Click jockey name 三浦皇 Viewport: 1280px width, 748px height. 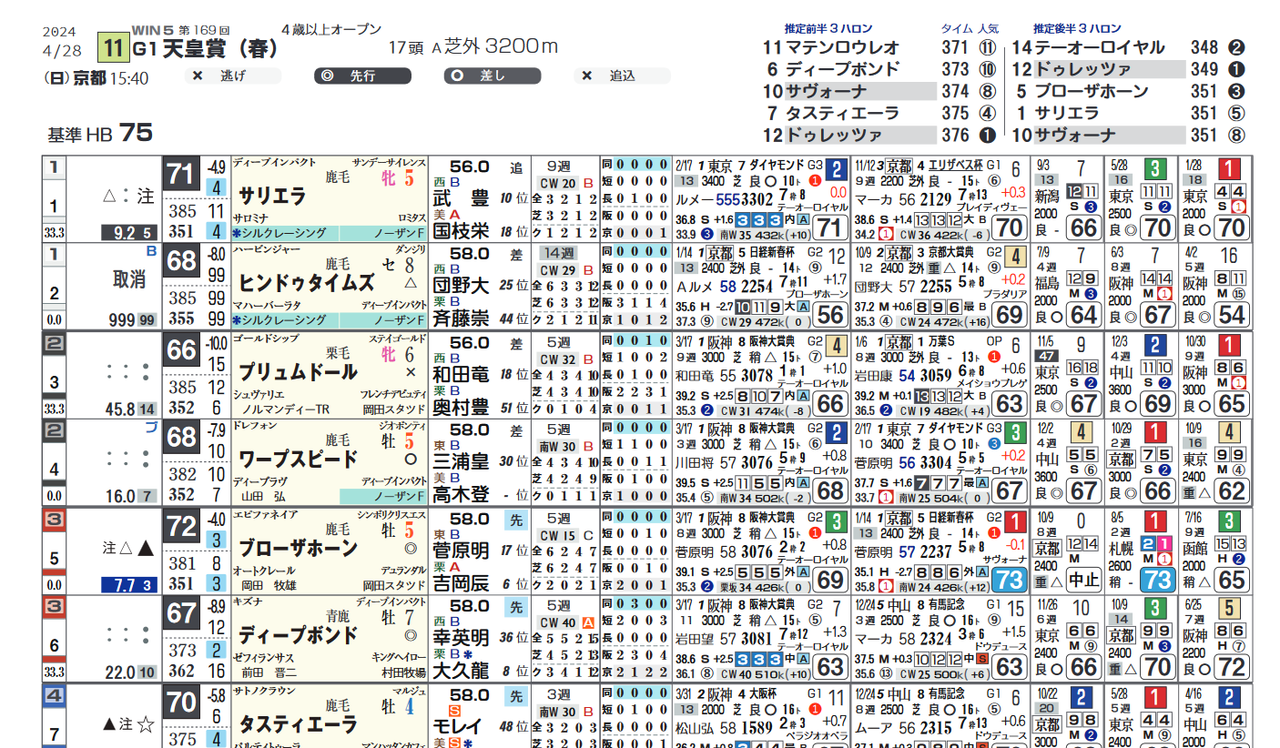point(460,460)
